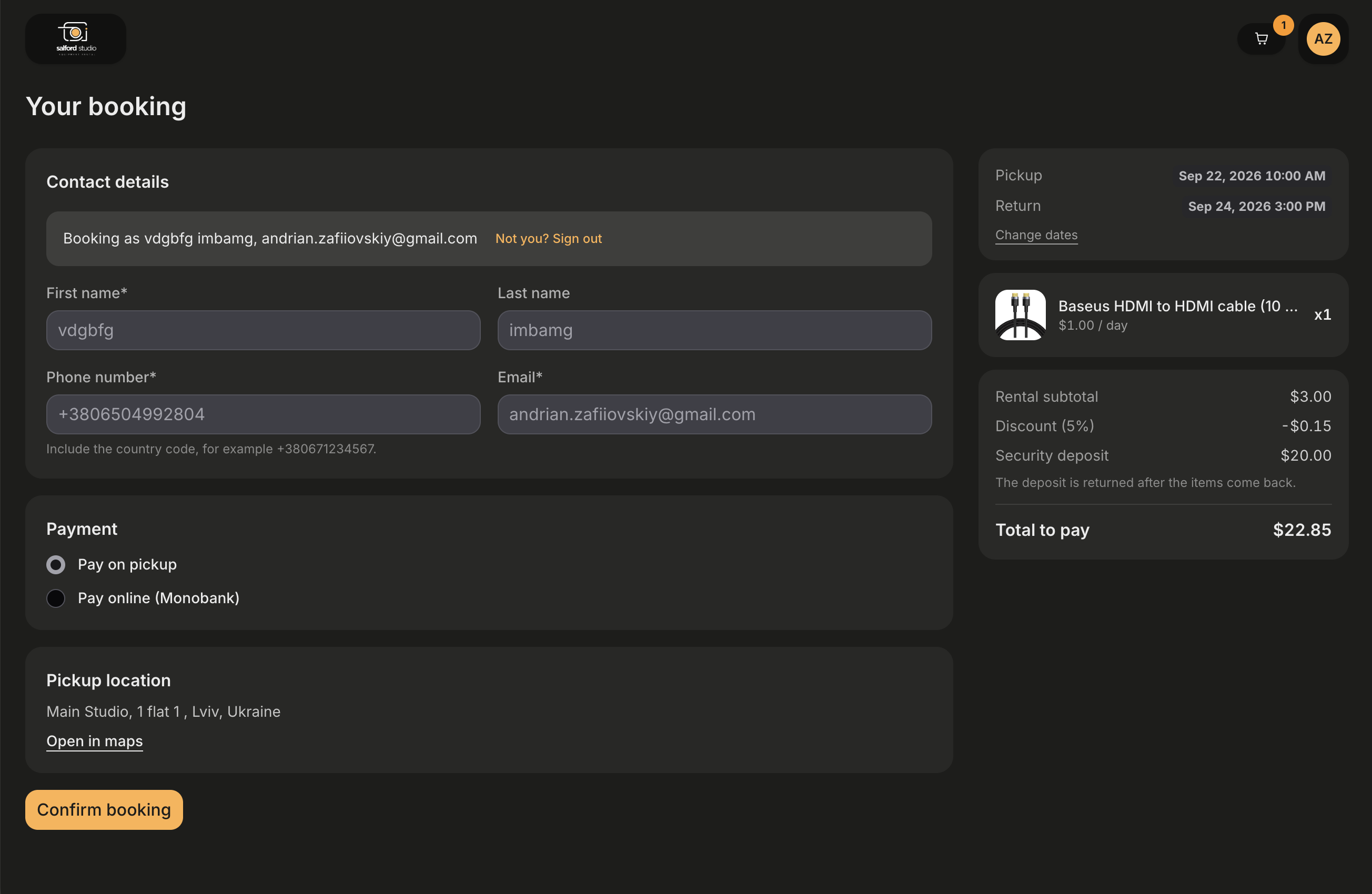Click the Return date Sep 24 value
The width and height of the screenshot is (1372, 894).
click(x=1256, y=206)
